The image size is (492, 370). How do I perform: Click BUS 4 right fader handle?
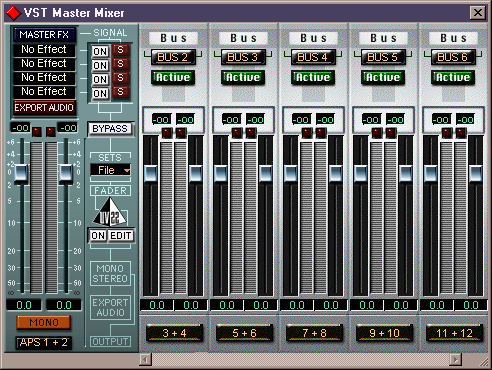336,173
